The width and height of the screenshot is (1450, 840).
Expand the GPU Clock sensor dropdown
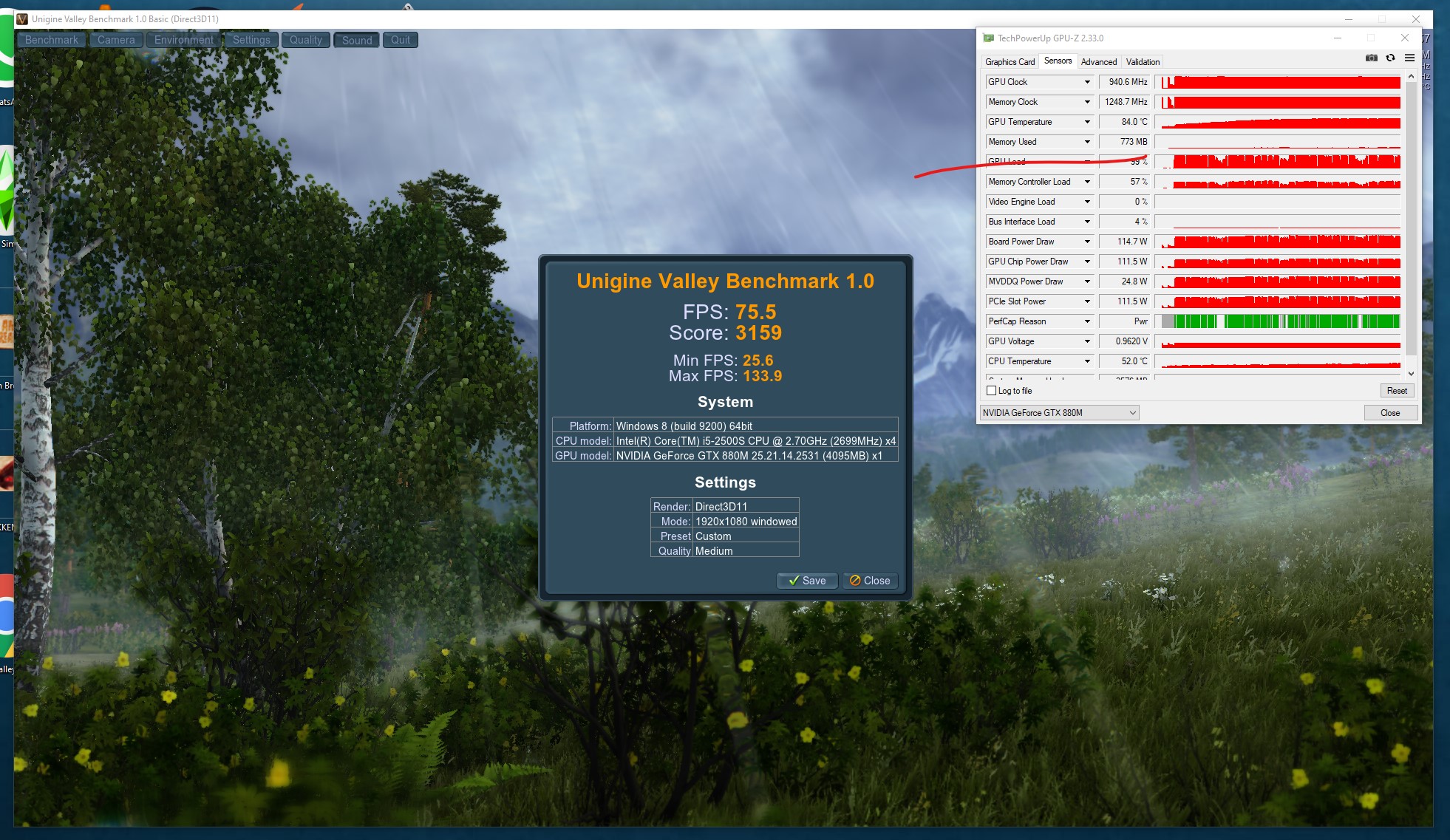(x=1087, y=82)
